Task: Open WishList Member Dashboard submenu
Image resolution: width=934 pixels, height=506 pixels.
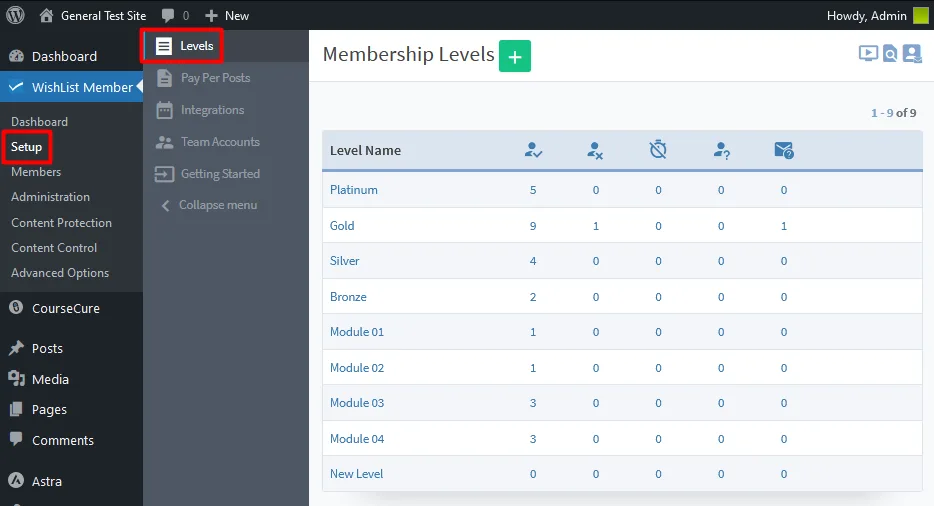Action: [x=39, y=122]
